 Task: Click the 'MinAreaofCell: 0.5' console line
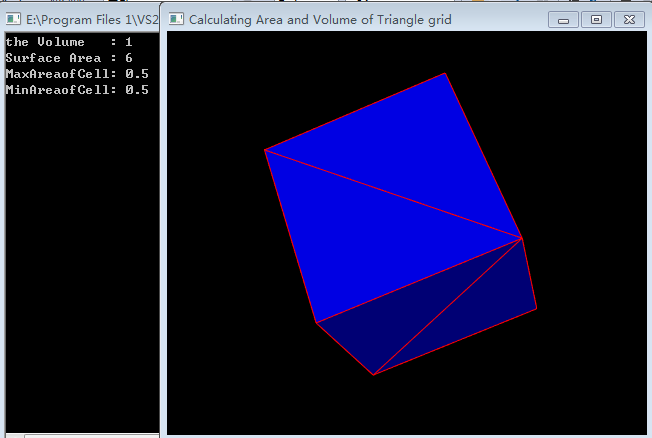pyautogui.click(x=77, y=90)
